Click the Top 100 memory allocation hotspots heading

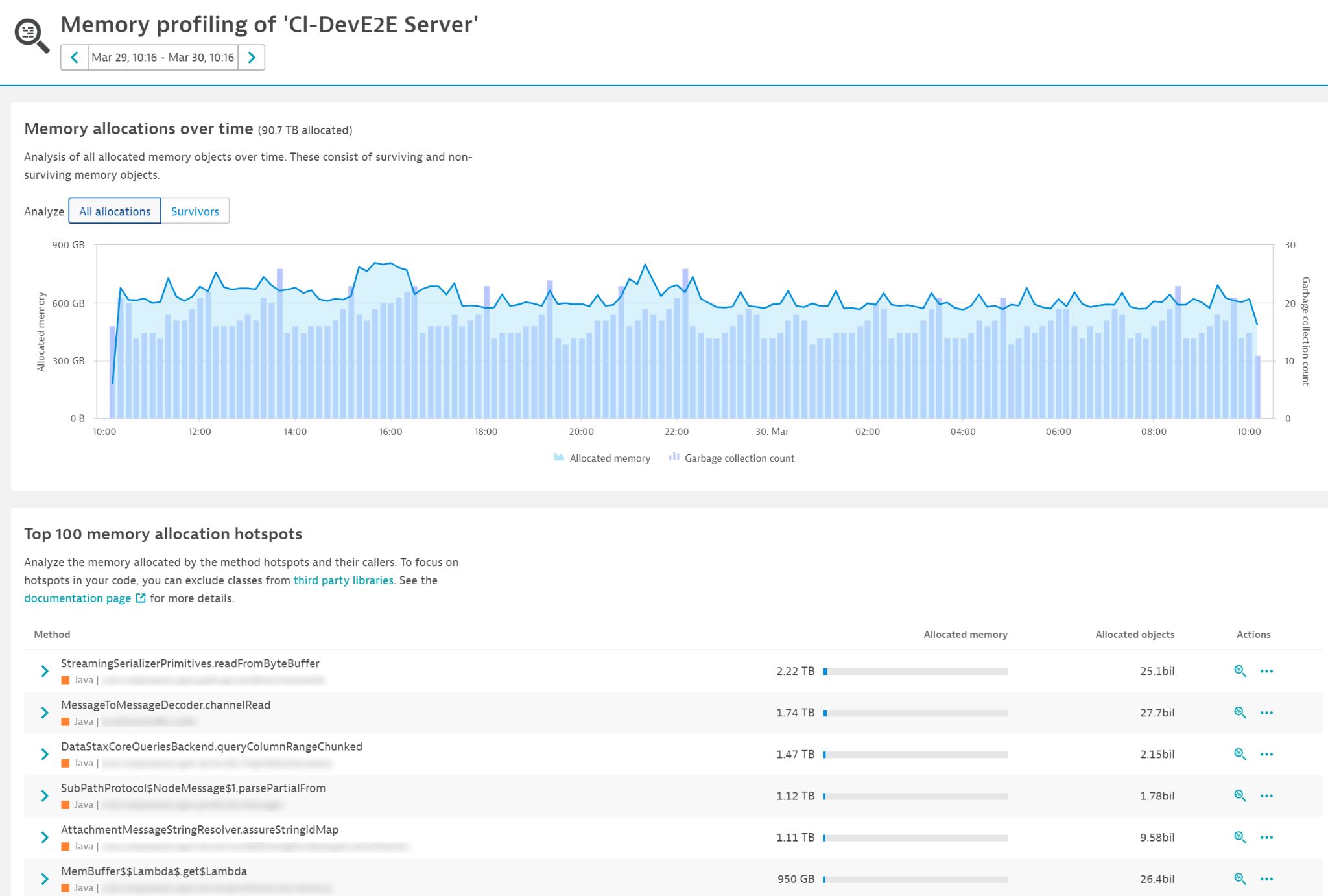pos(163,534)
